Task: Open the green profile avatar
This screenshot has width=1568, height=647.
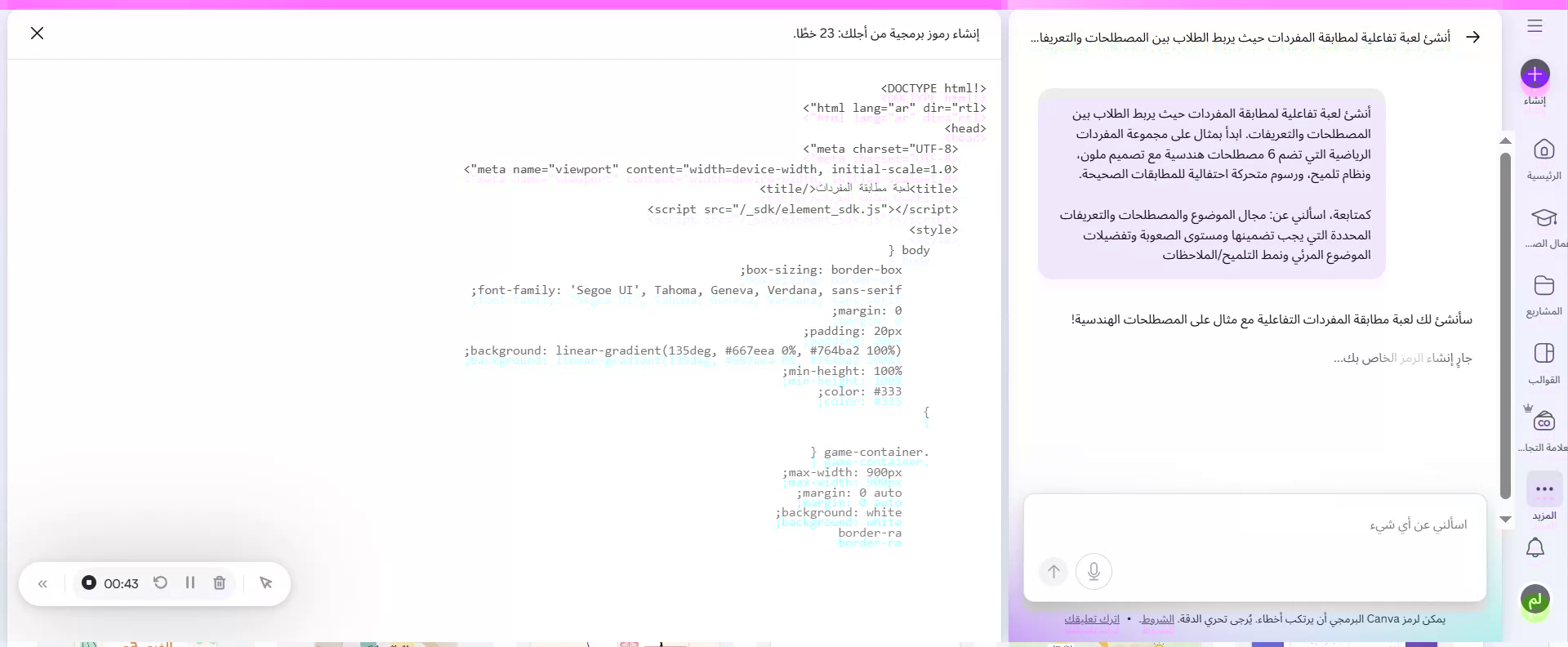Action: click(1535, 600)
